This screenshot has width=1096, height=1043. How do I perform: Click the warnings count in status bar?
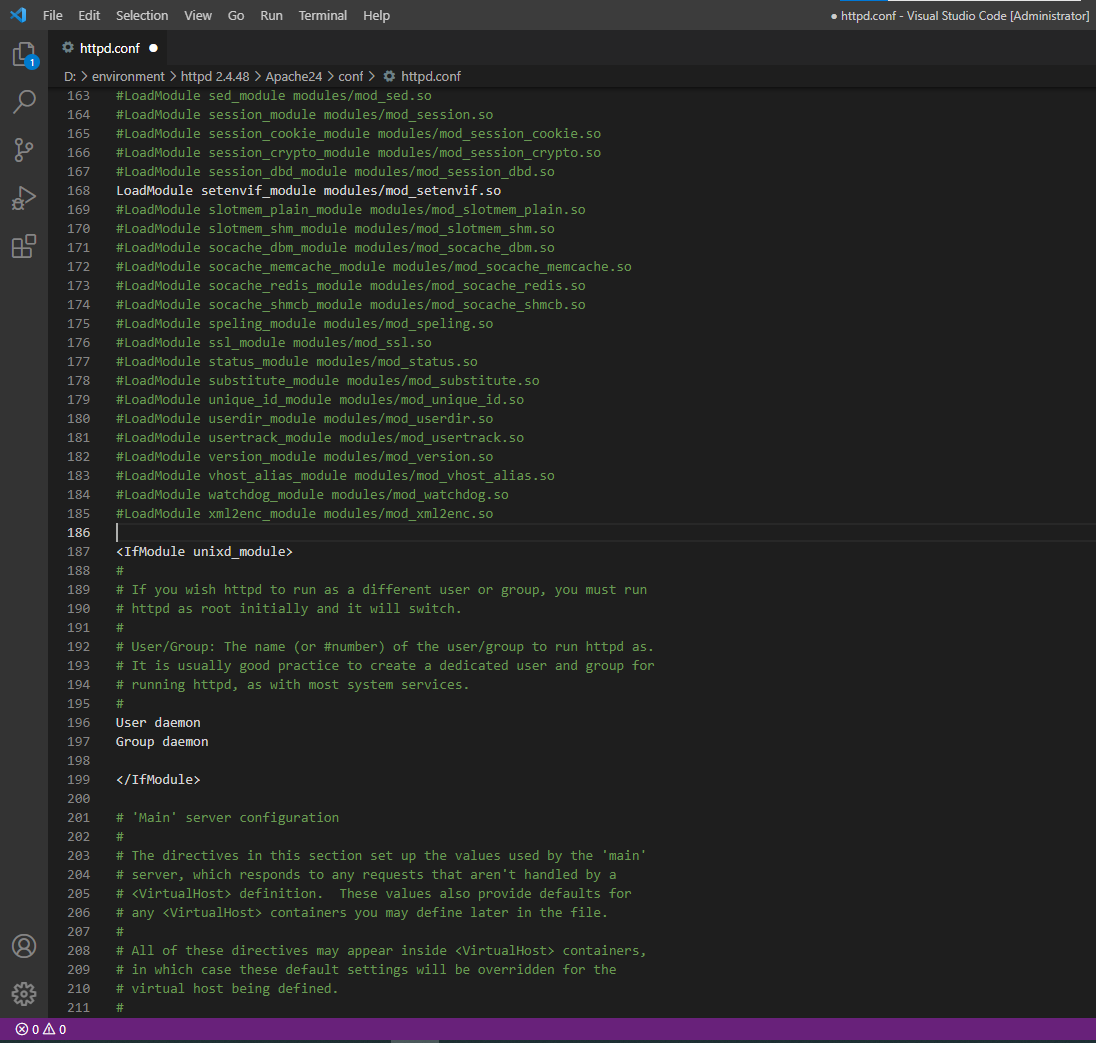pyautogui.click(x=55, y=1029)
